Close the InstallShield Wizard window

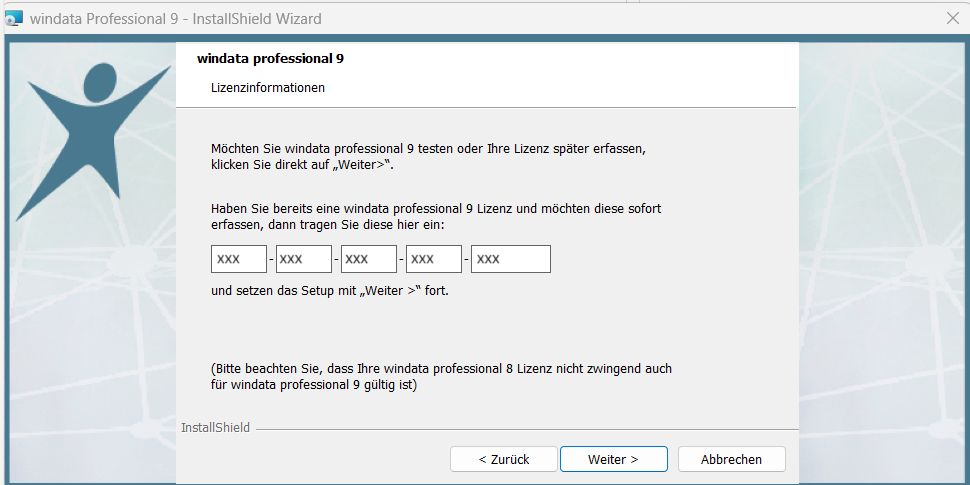[x=953, y=19]
